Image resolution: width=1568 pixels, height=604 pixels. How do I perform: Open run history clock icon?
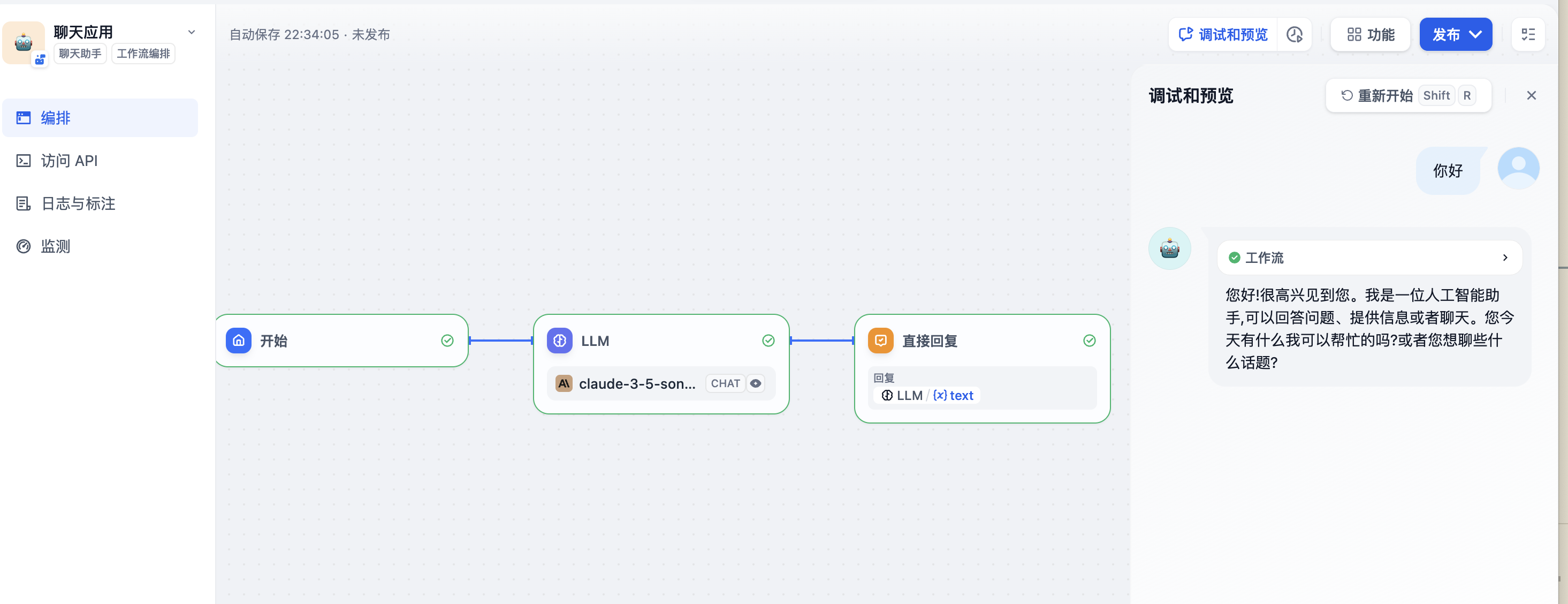(x=1294, y=35)
